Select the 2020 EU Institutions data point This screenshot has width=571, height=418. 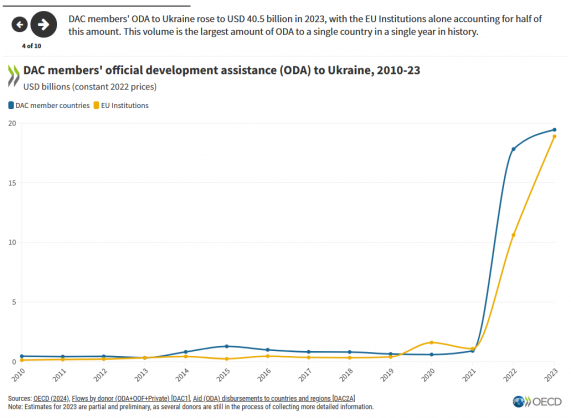tap(432, 343)
